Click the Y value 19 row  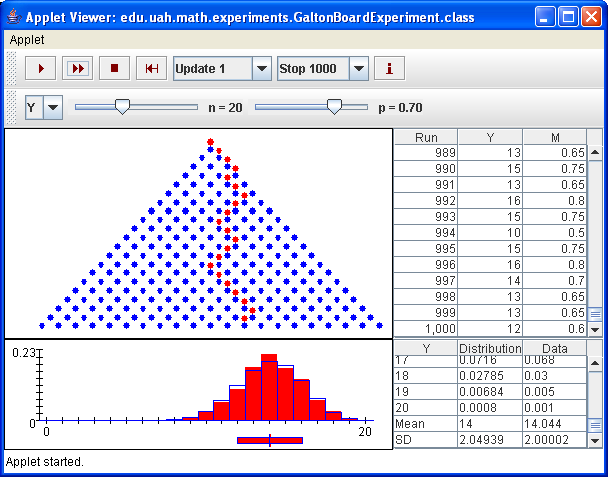491,392
